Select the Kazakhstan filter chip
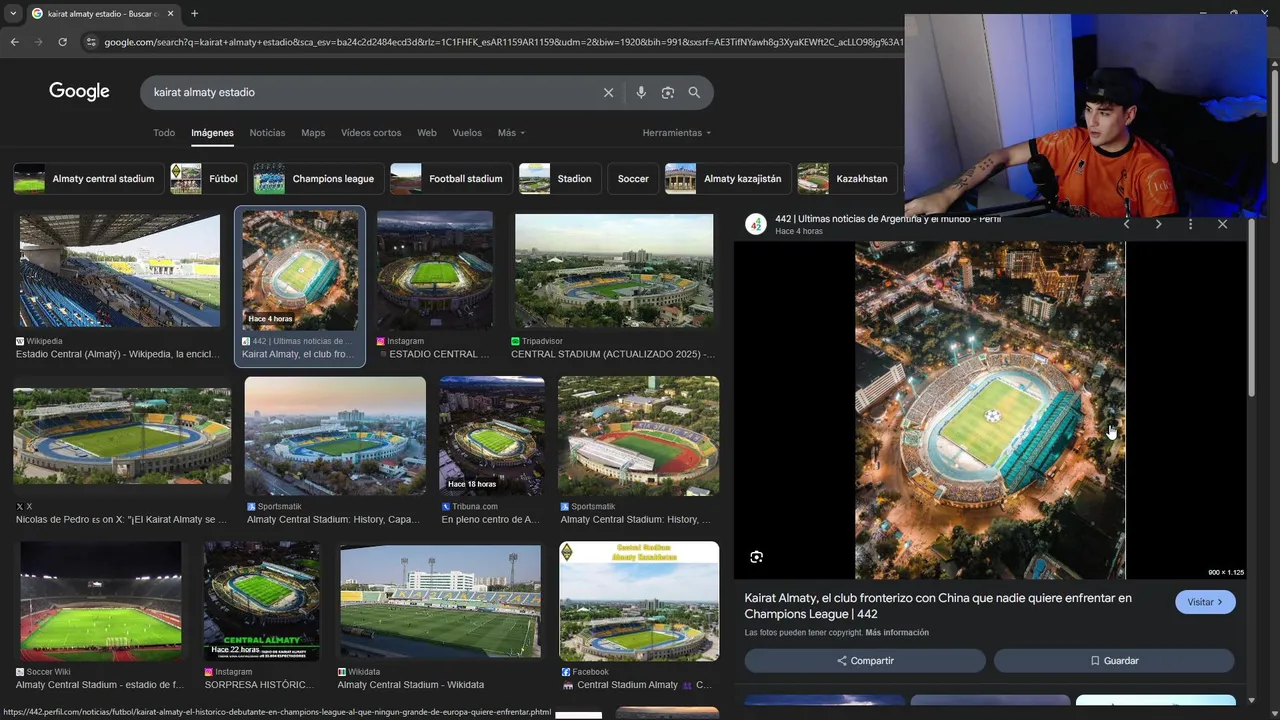1280x720 pixels. (x=848, y=179)
